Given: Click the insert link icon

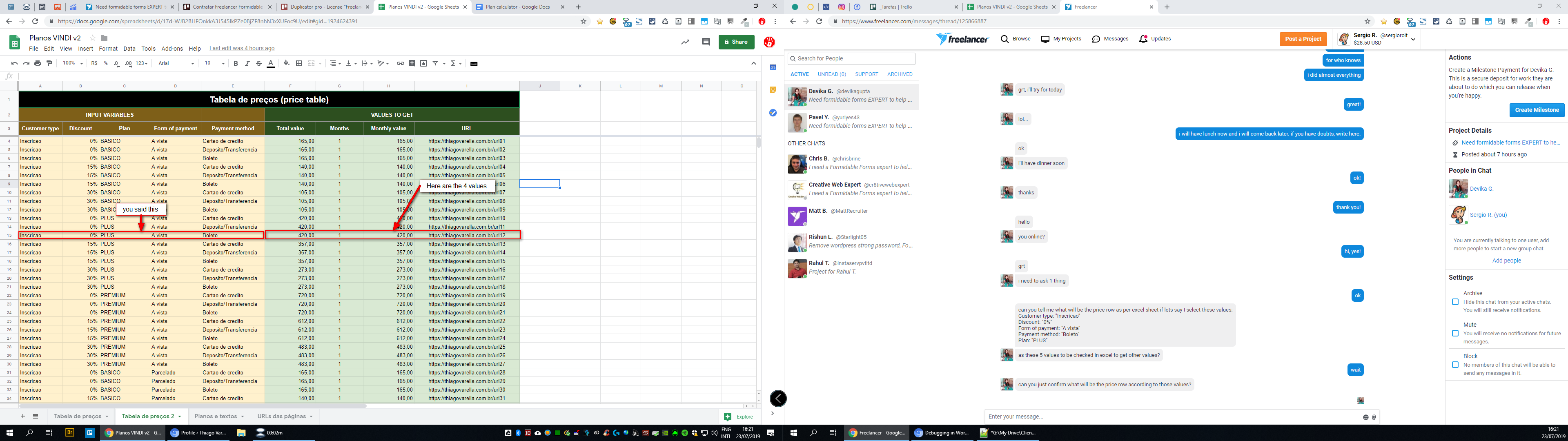Looking at the screenshot, I should click(x=400, y=63).
